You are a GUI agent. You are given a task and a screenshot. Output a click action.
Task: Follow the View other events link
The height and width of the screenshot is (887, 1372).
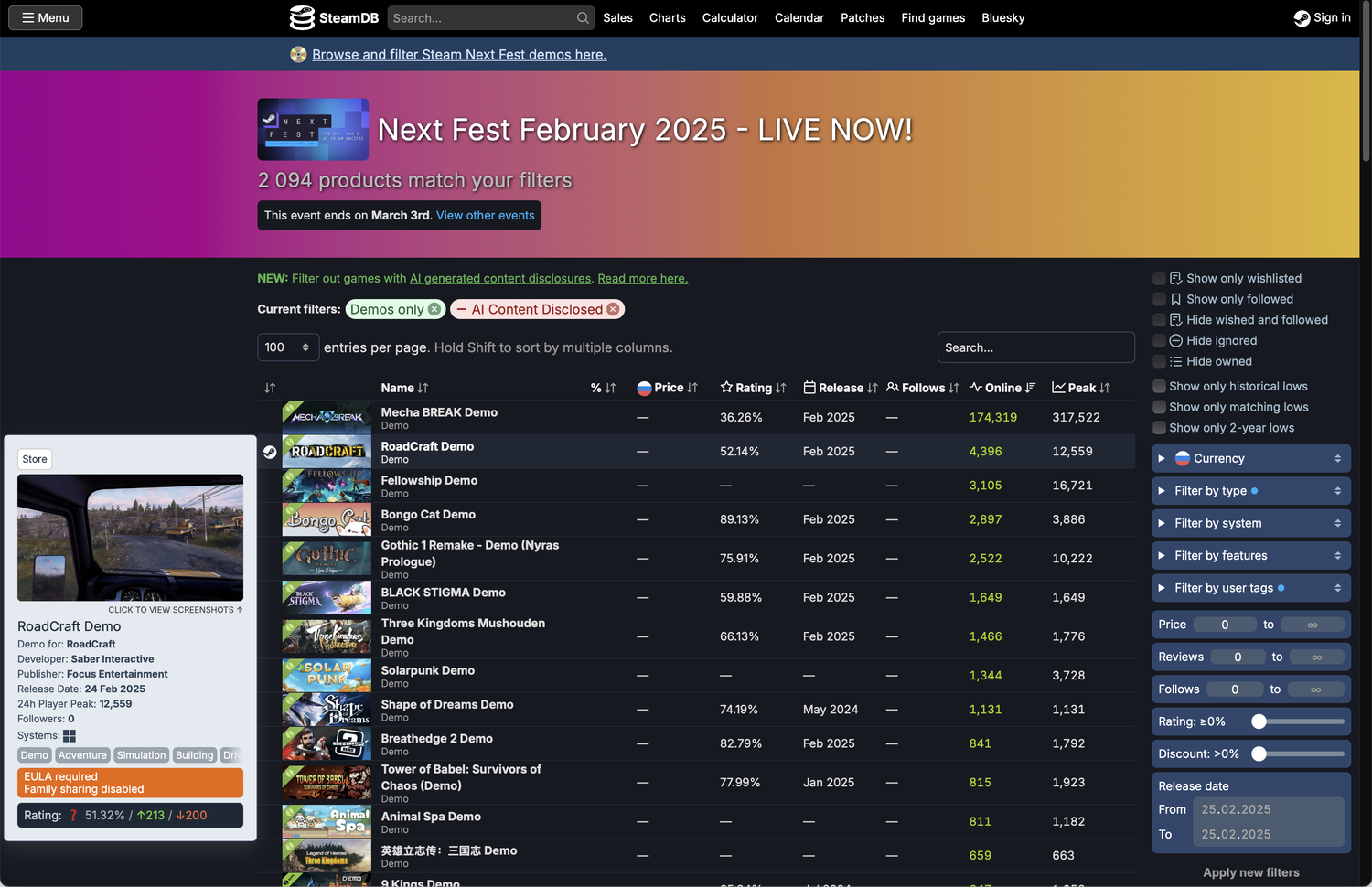click(x=486, y=216)
